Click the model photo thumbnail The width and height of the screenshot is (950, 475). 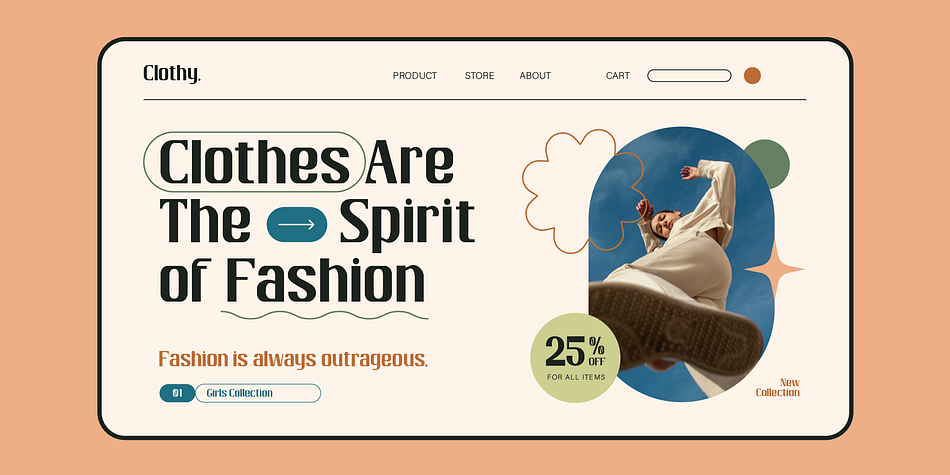point(681,264)
